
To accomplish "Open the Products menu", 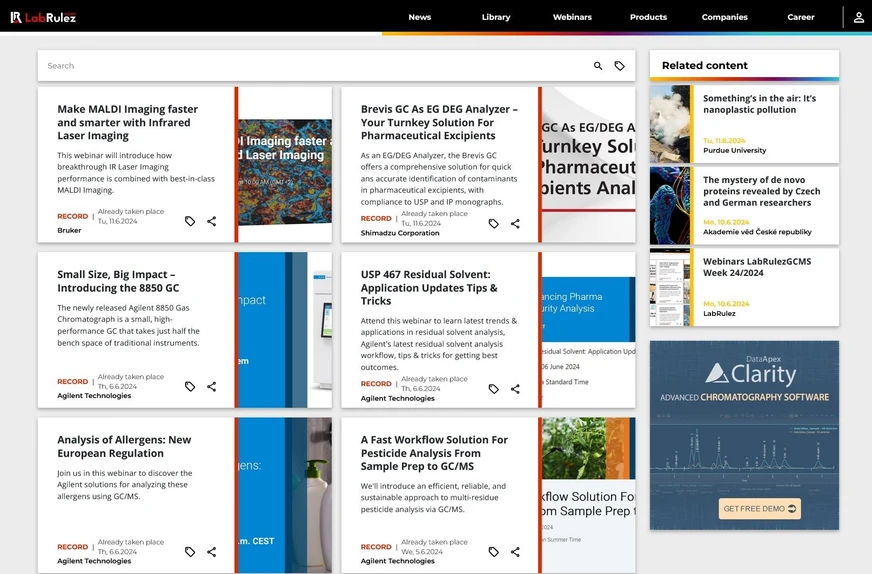I will click(648, 17).
